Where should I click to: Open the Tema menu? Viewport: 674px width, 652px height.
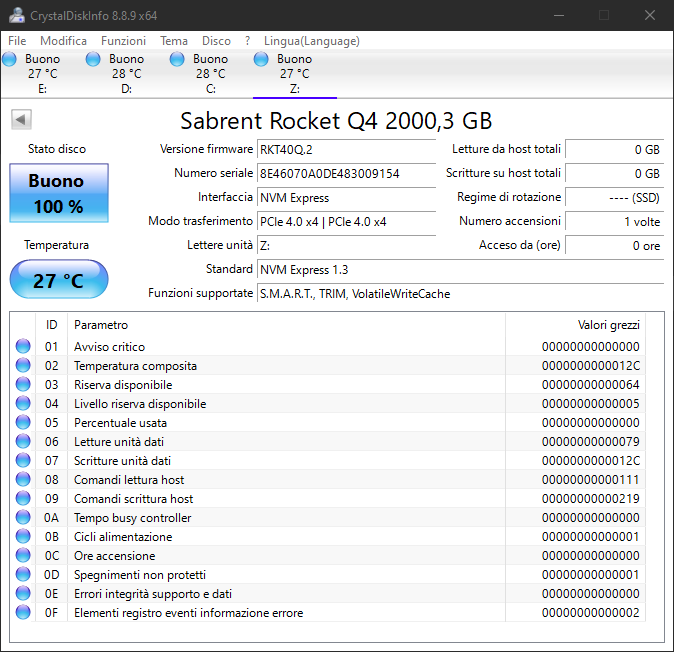(174, 41)
